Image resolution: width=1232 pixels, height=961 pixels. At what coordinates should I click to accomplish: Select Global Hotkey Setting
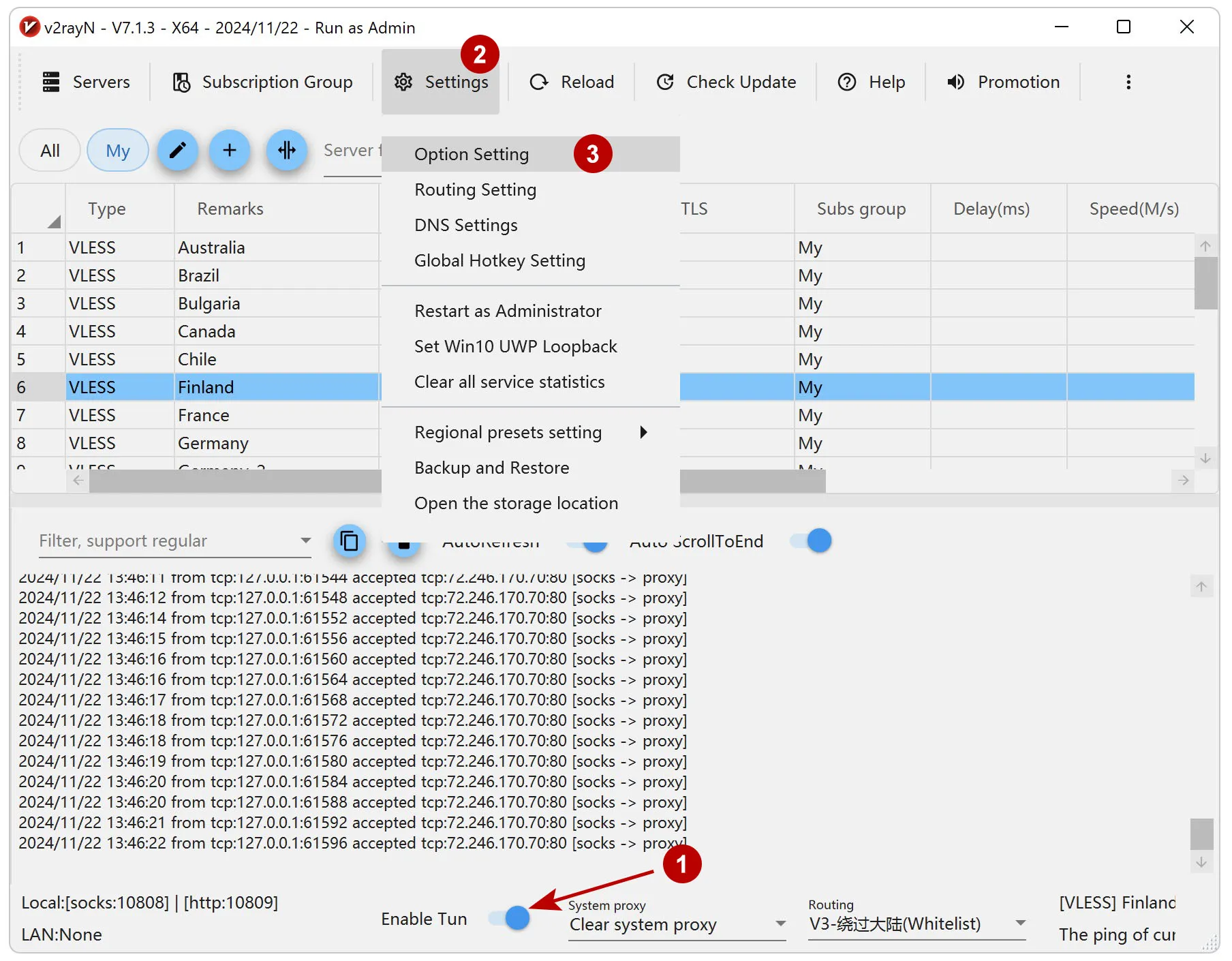point(531,260)
